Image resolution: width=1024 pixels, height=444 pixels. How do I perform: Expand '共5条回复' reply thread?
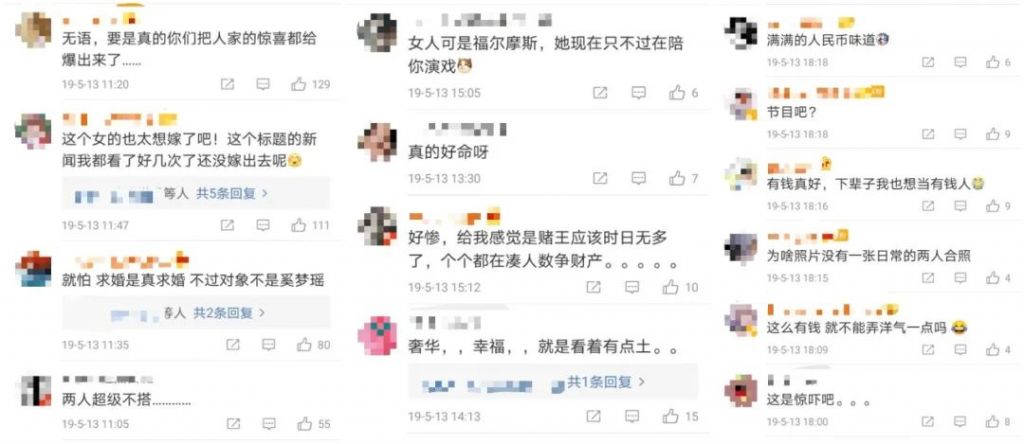[232, 193]
